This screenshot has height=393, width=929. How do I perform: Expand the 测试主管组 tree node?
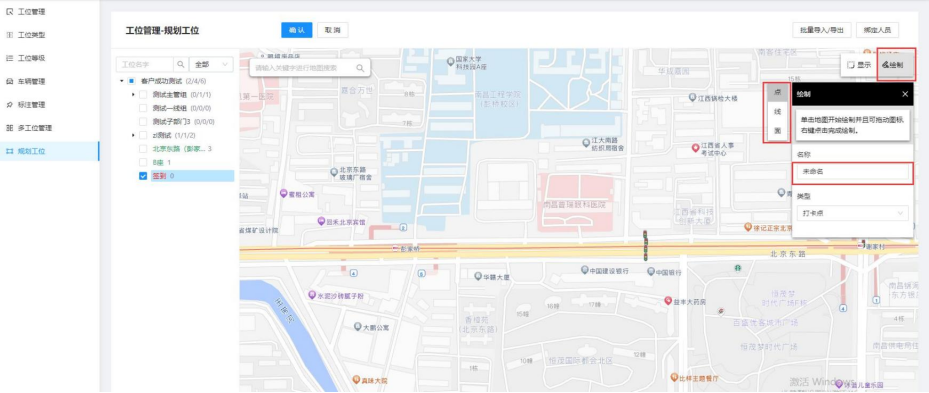tap(133, 94)
